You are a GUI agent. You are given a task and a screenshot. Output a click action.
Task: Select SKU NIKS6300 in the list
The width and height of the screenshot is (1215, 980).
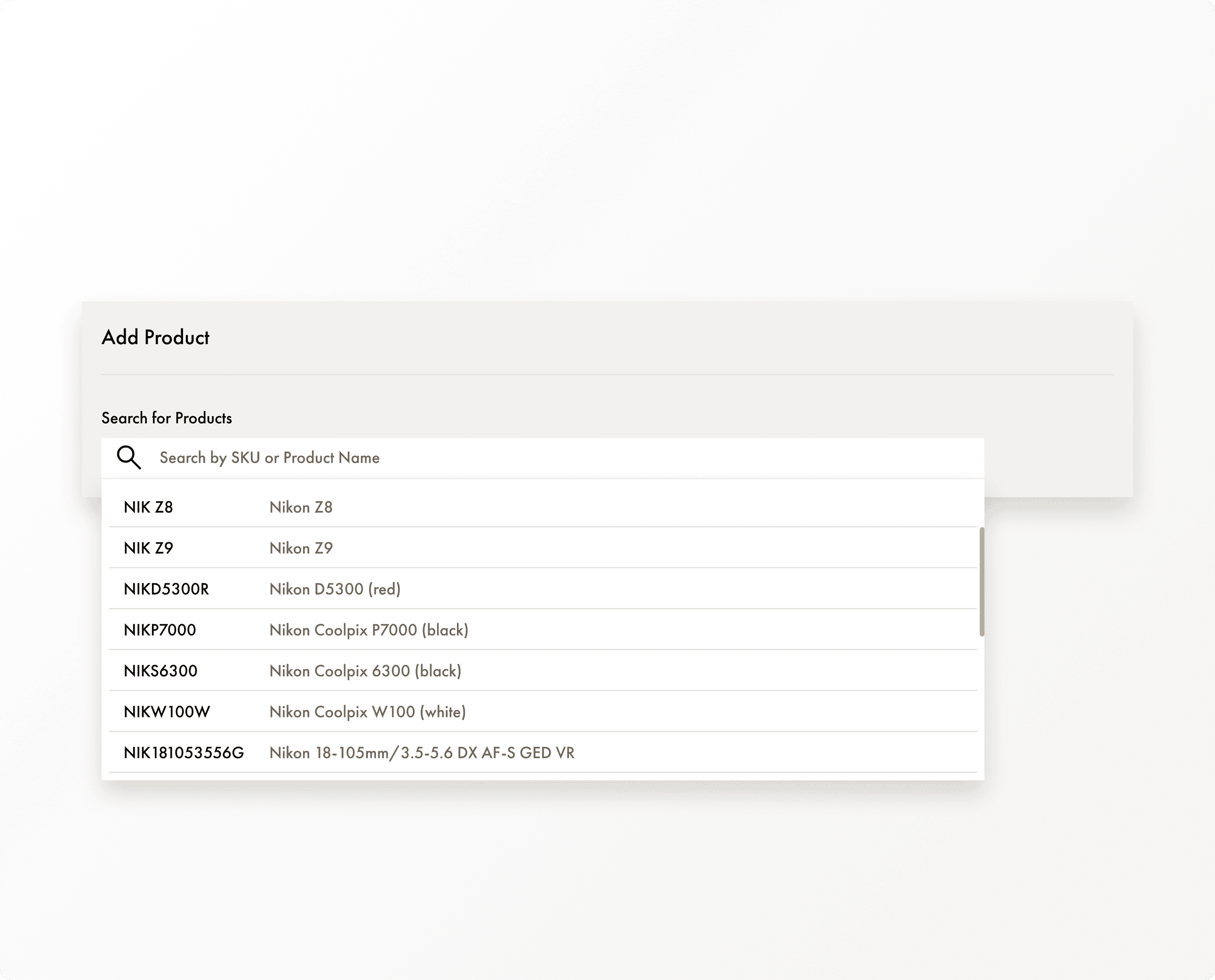(x=161, y=671)
